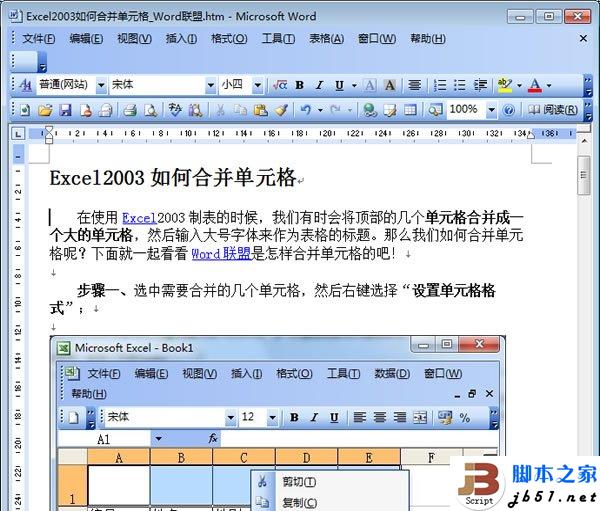
Task: Follow the Excel hyperlink in the first paragraph
Action: click(x=139, y=218)
